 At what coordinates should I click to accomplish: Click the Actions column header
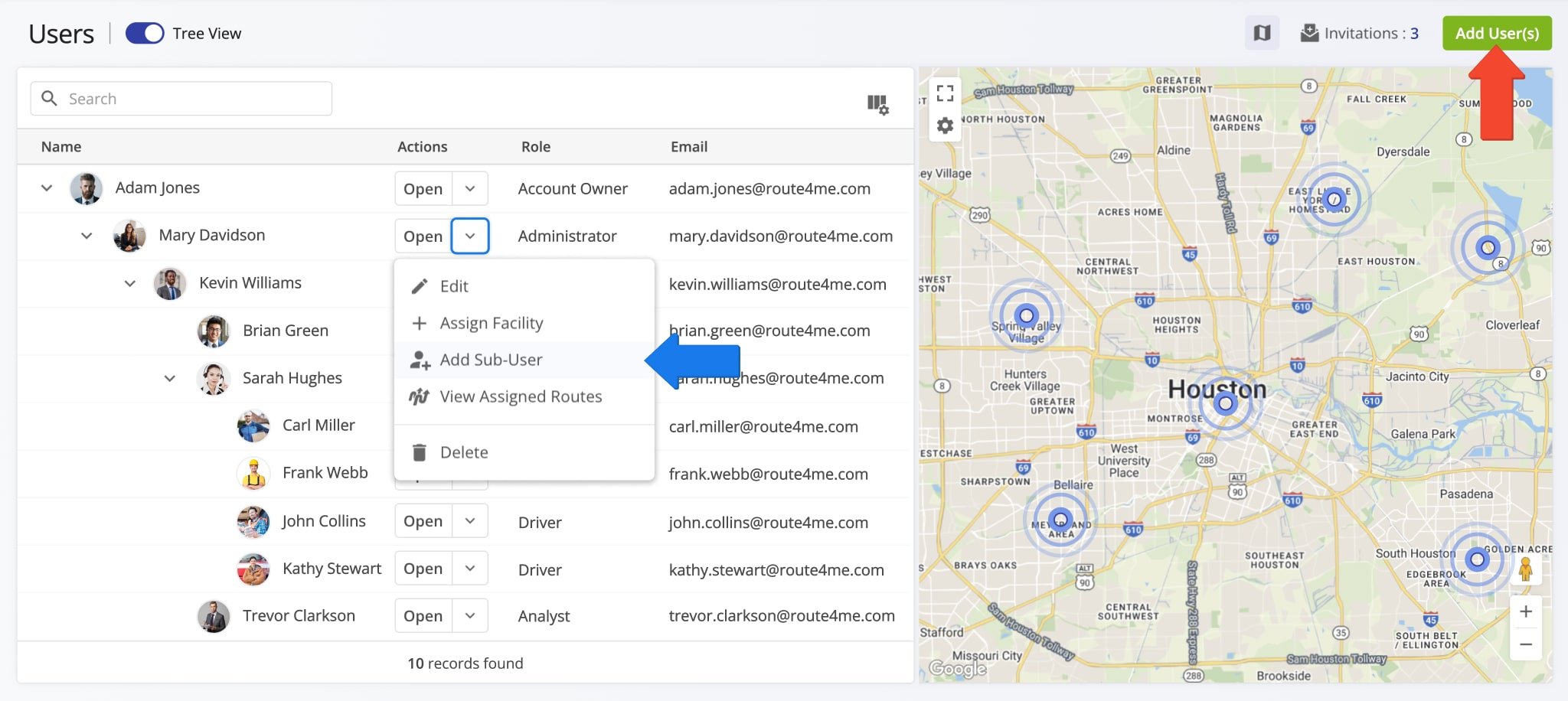(422, 146)
